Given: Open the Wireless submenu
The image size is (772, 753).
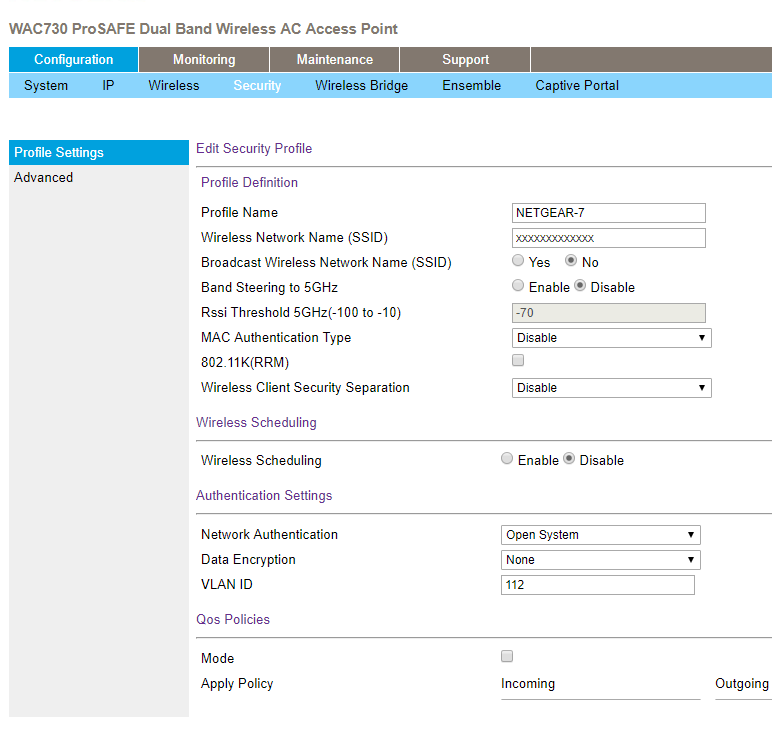Looking at the screenshot, I should [x=174, y=86].
